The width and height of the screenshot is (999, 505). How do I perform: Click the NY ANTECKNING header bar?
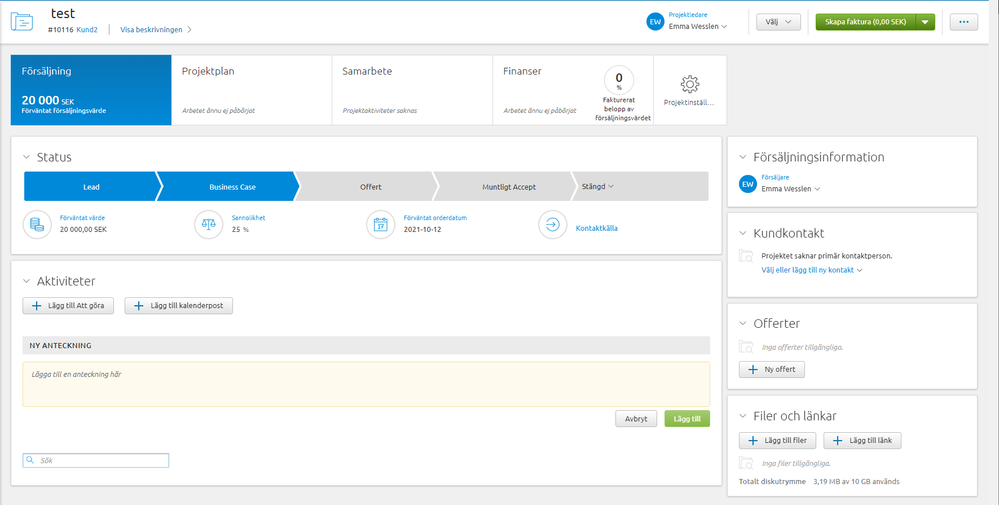366,345
